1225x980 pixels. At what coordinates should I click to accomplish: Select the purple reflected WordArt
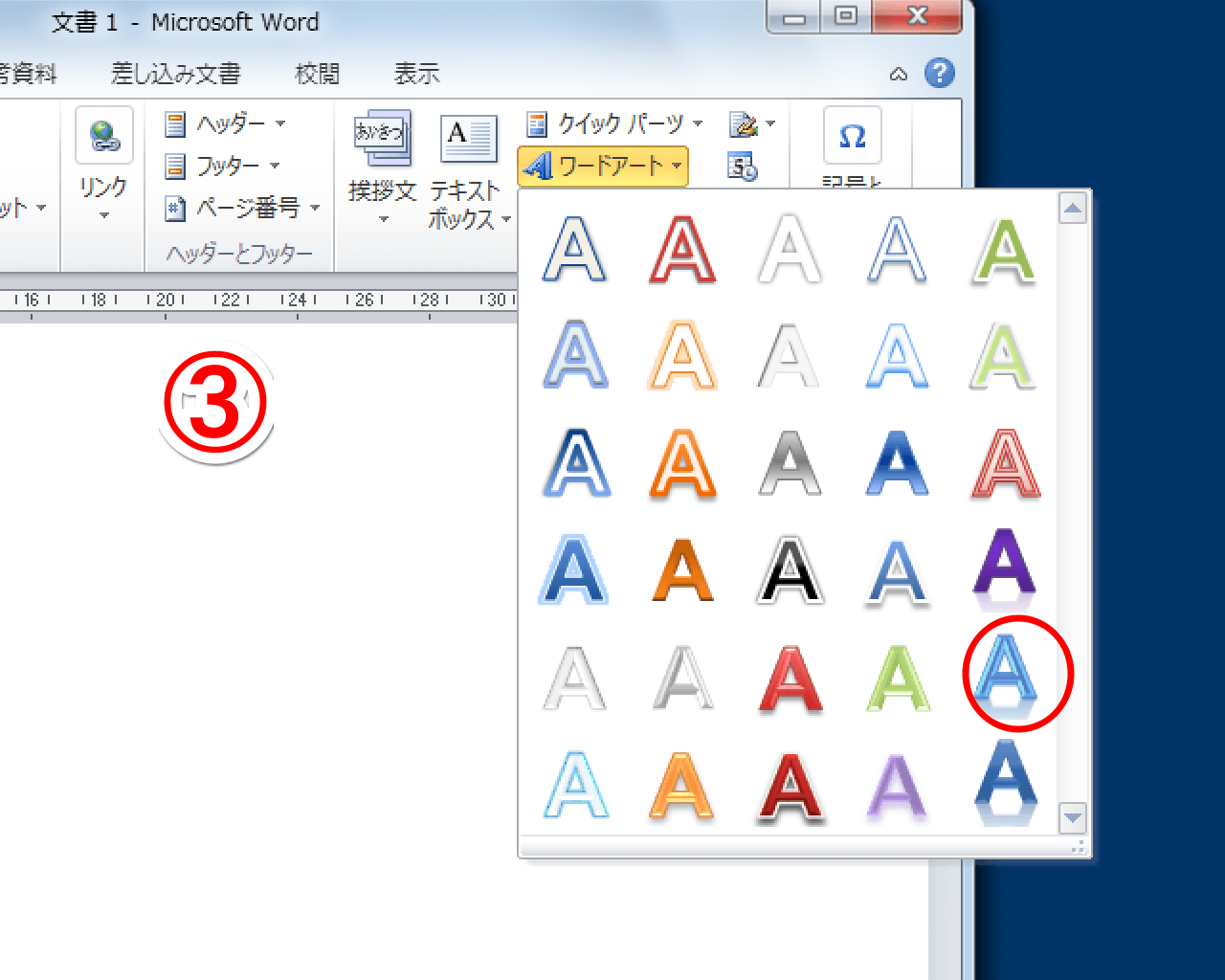pyautogui.click(x=1004, y=571)
